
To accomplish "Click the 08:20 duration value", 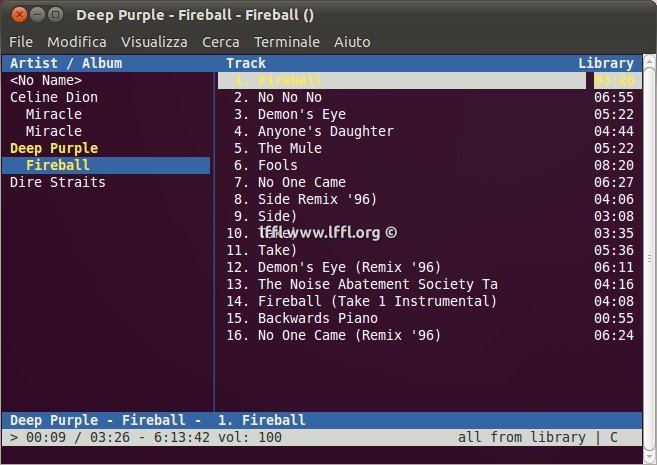I will click(614, 165).
